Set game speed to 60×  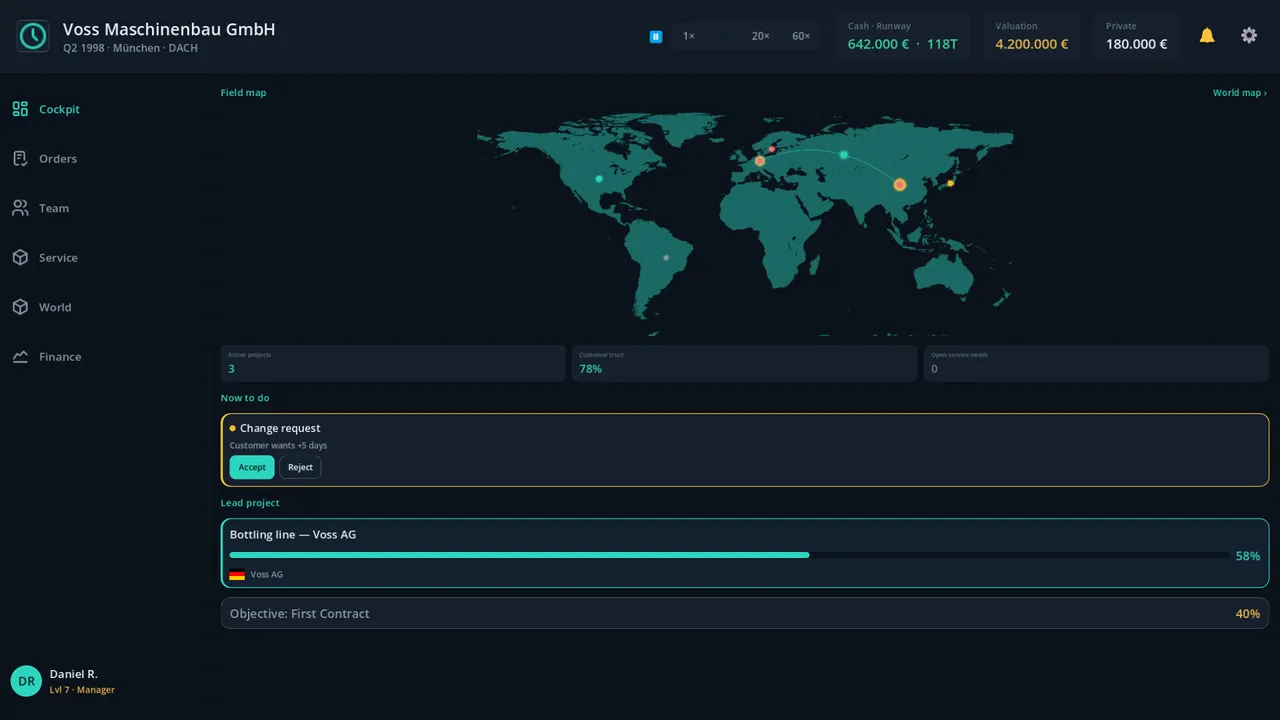tap(801, 36)
